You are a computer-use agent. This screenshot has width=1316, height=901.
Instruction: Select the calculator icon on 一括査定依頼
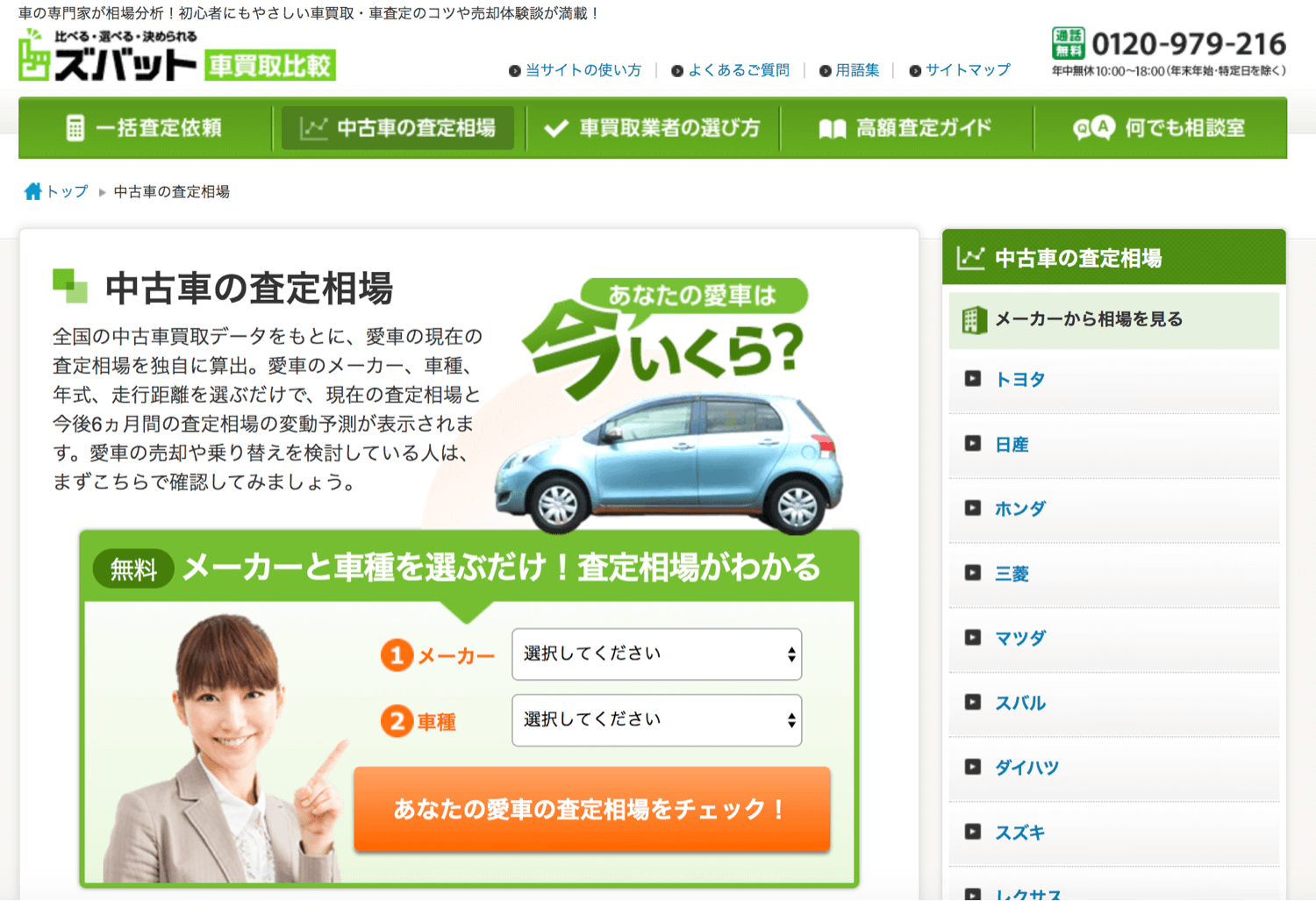click(x=77, y=128)
